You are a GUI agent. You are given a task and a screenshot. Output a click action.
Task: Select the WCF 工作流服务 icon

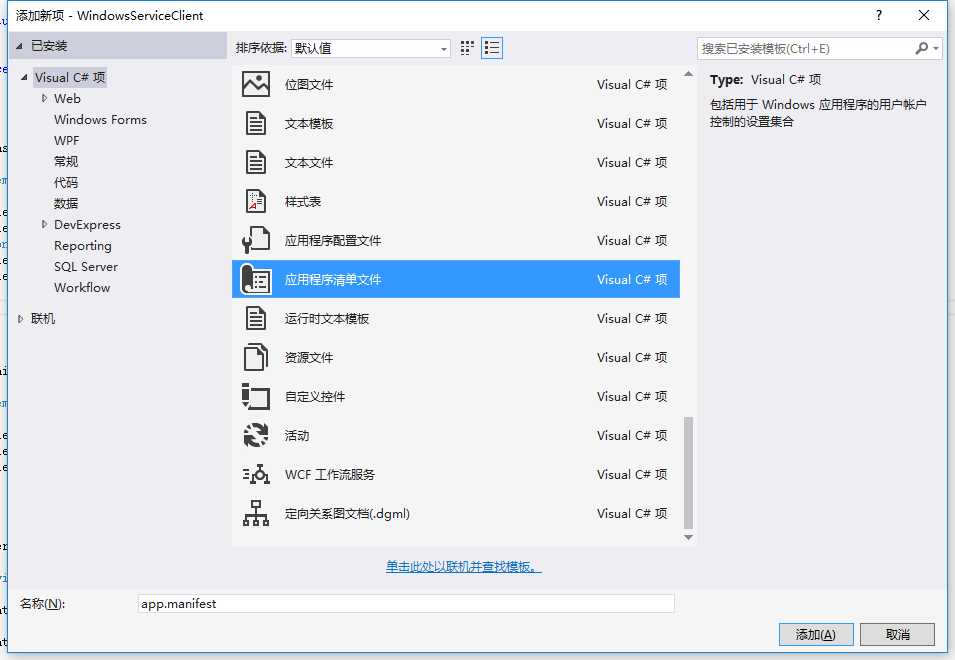coord(256,474)
